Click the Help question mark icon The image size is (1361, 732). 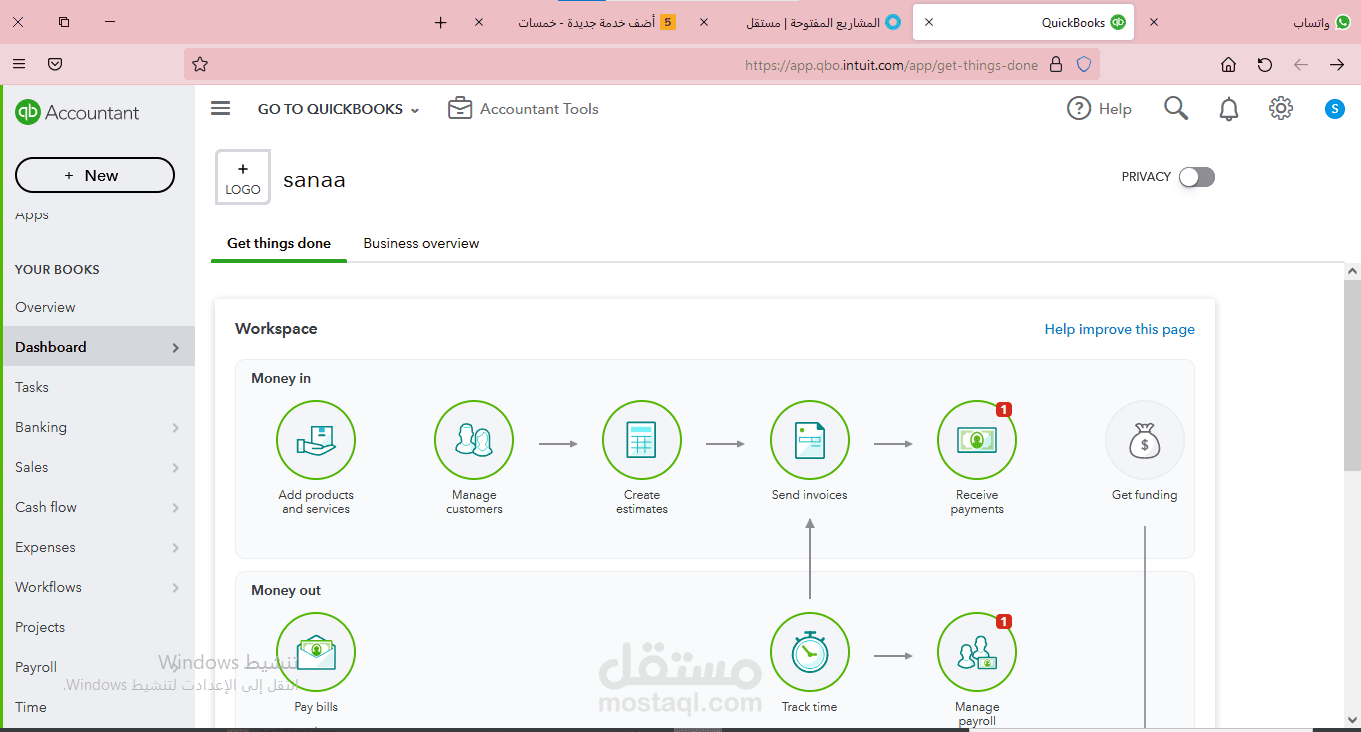point(1079,109)
